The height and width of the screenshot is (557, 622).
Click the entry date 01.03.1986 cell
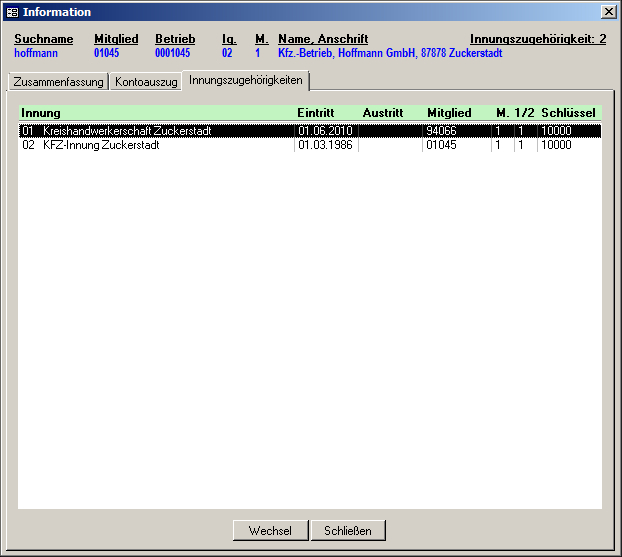coord(325,145)
